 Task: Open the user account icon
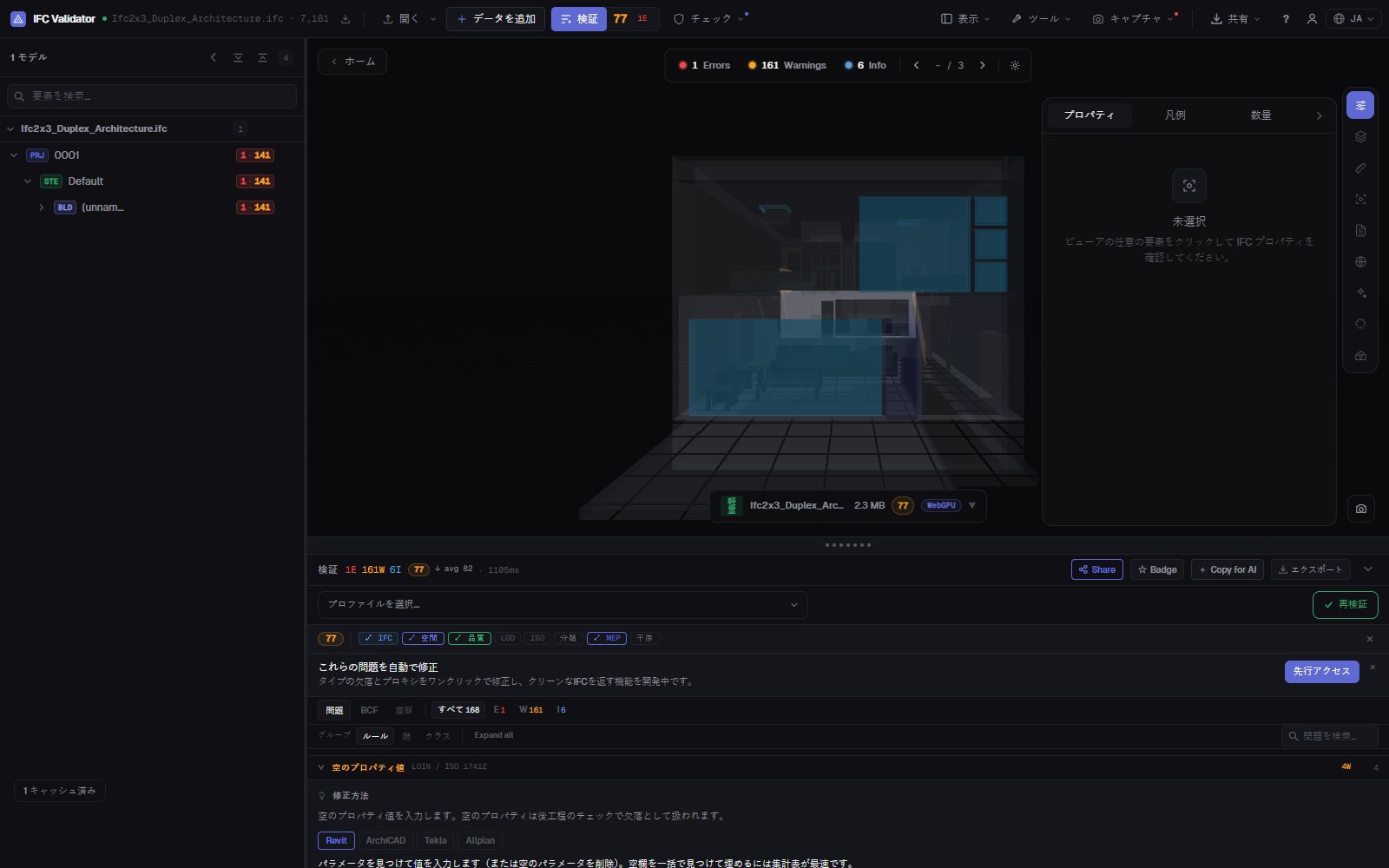pyautogui.click(x=1312, y=19)
